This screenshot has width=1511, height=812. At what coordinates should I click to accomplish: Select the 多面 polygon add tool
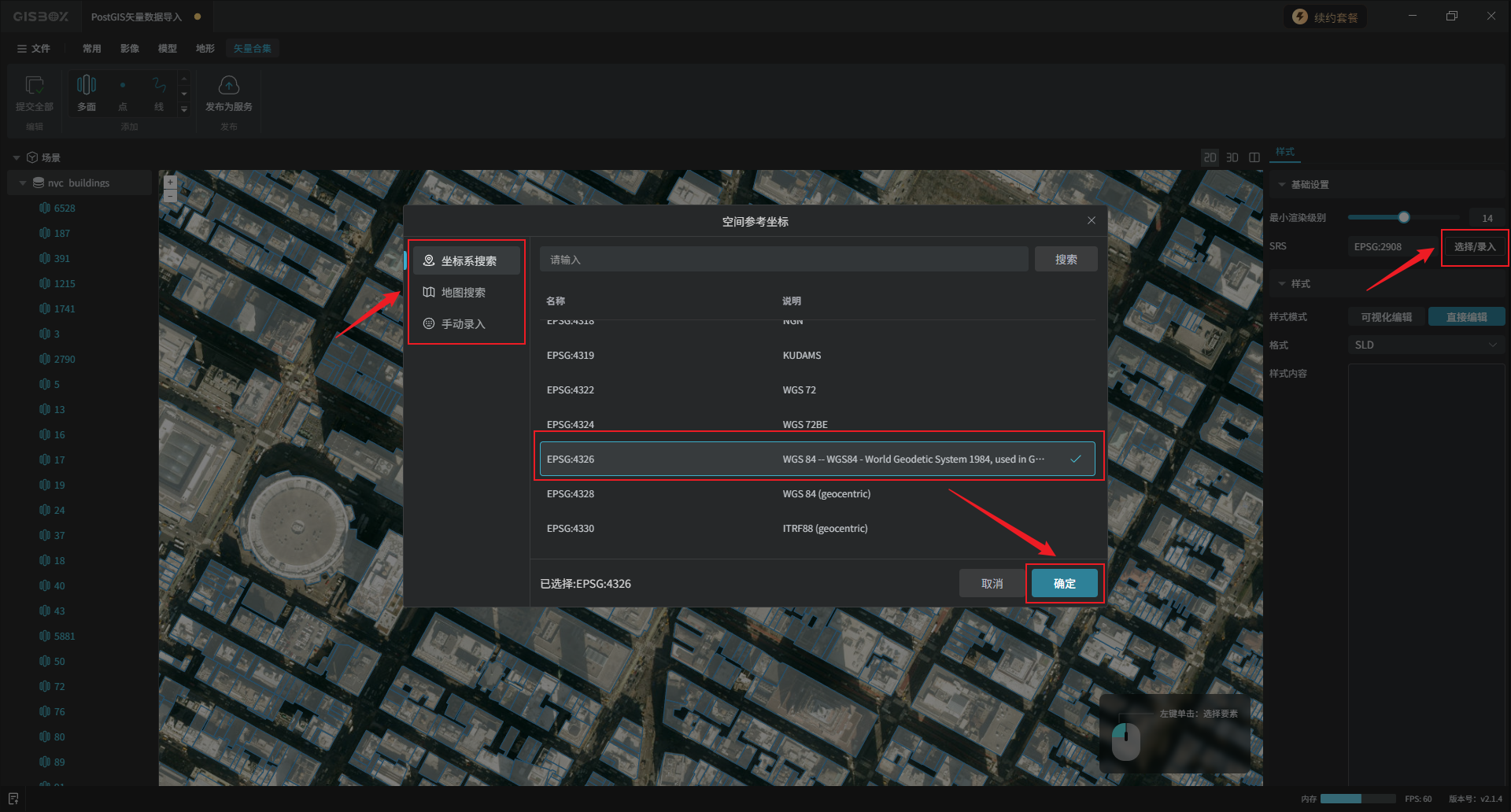click(x=87, y=85)
